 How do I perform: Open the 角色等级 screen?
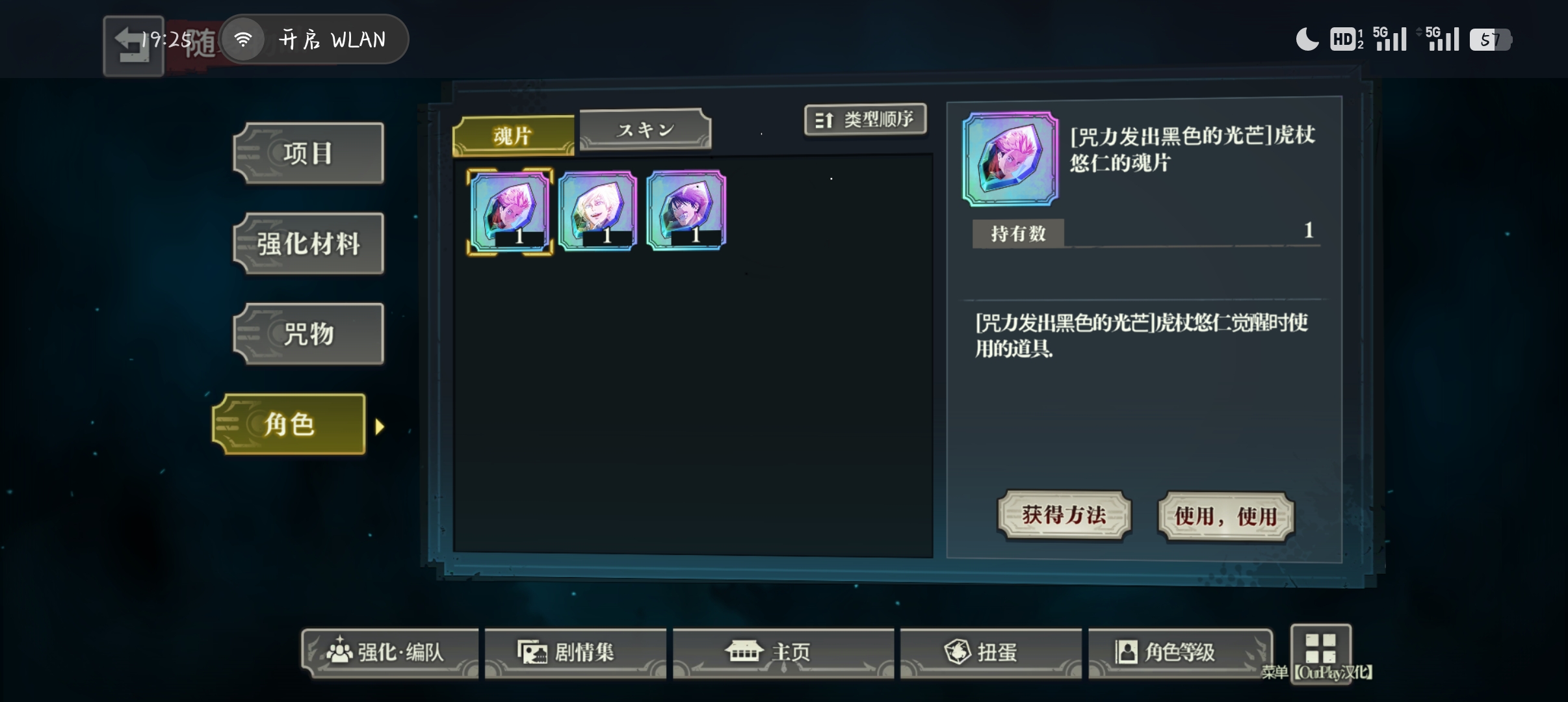(x=1180, y=653)
